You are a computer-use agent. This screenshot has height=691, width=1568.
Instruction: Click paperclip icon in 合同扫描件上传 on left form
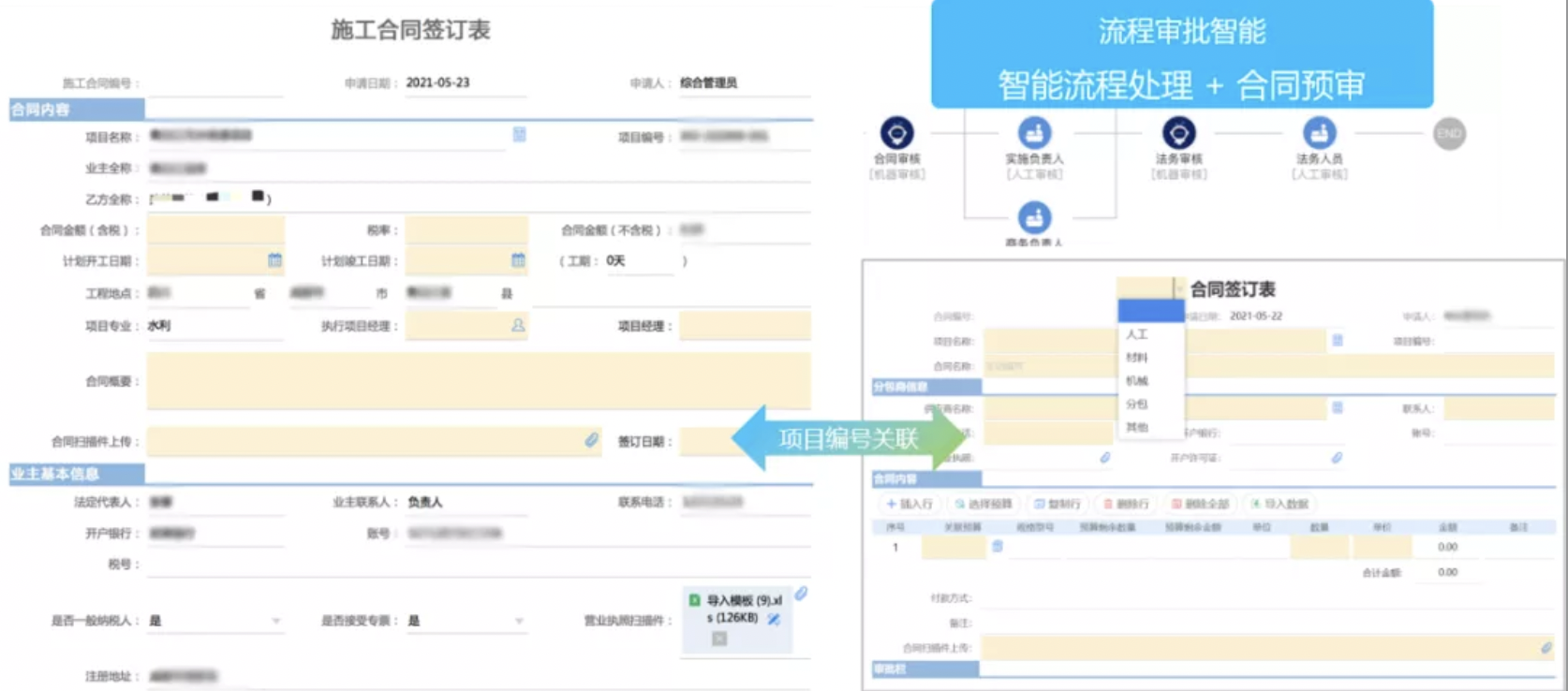(x=592, y=440)
